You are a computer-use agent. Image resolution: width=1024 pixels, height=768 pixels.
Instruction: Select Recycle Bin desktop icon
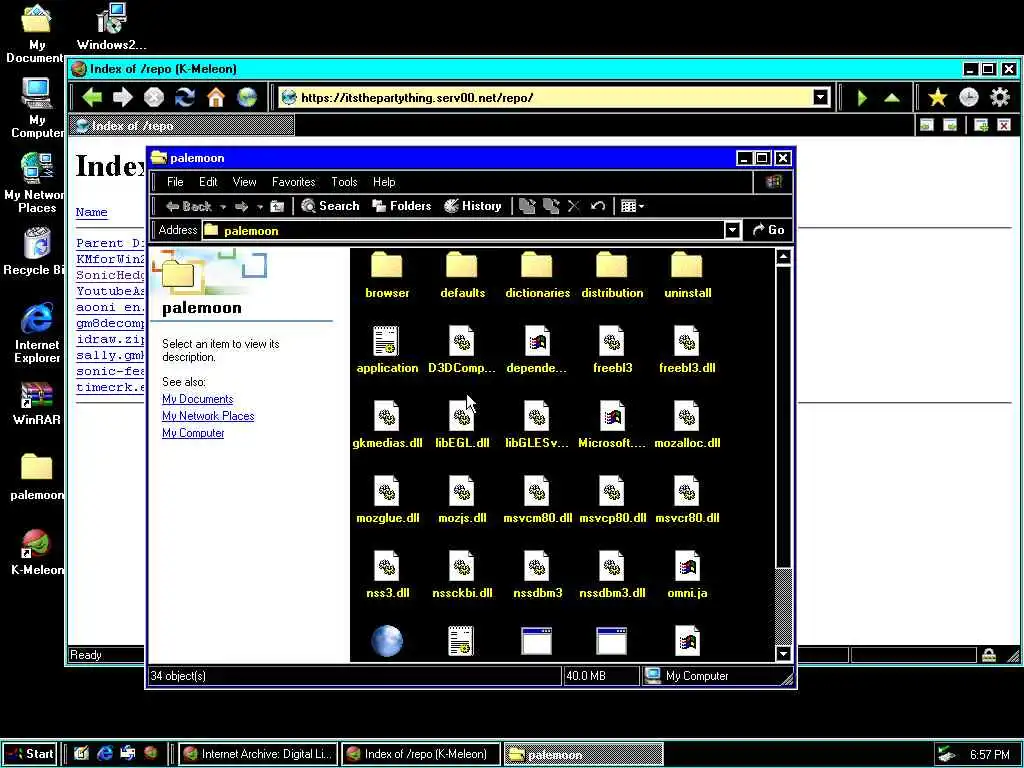tap(37, 252)
